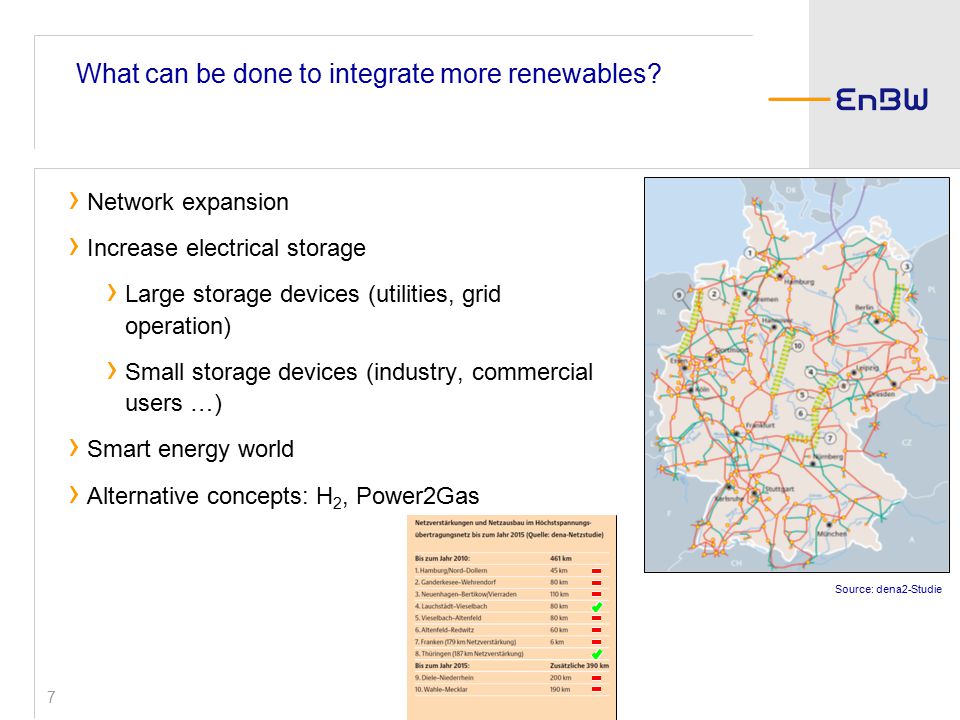Click the red status mark for Neuenhagen-Bertikow/Vierraden

tap(596, 594)
